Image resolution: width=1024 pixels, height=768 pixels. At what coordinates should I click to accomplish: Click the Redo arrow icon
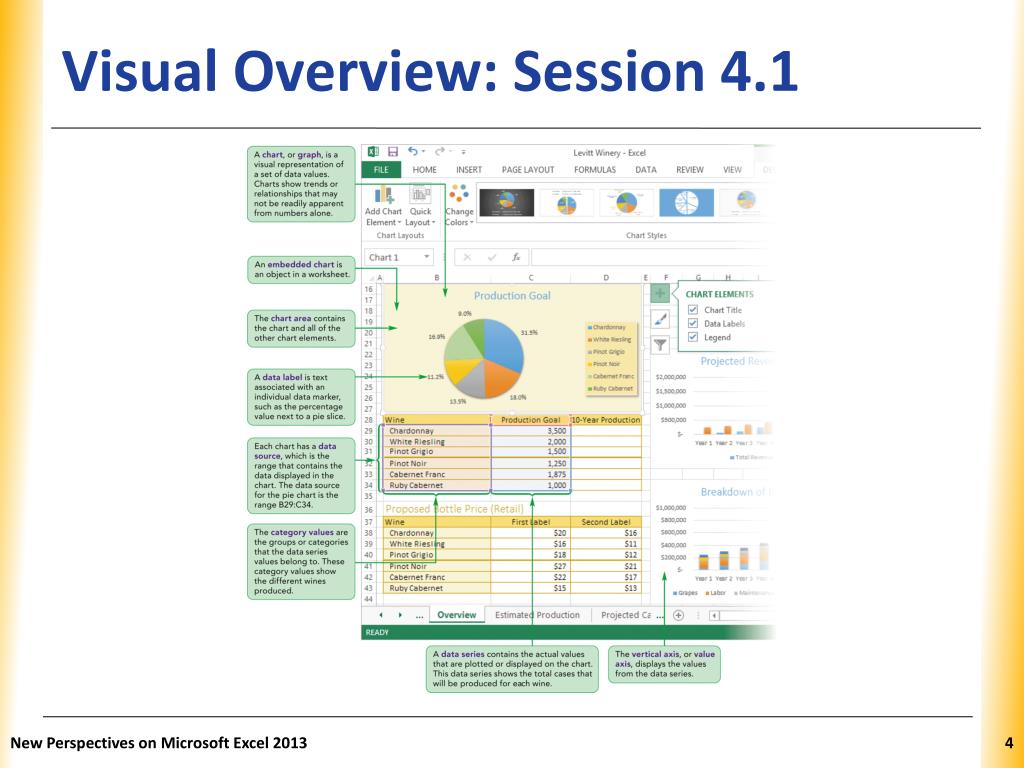pos(440,152)
